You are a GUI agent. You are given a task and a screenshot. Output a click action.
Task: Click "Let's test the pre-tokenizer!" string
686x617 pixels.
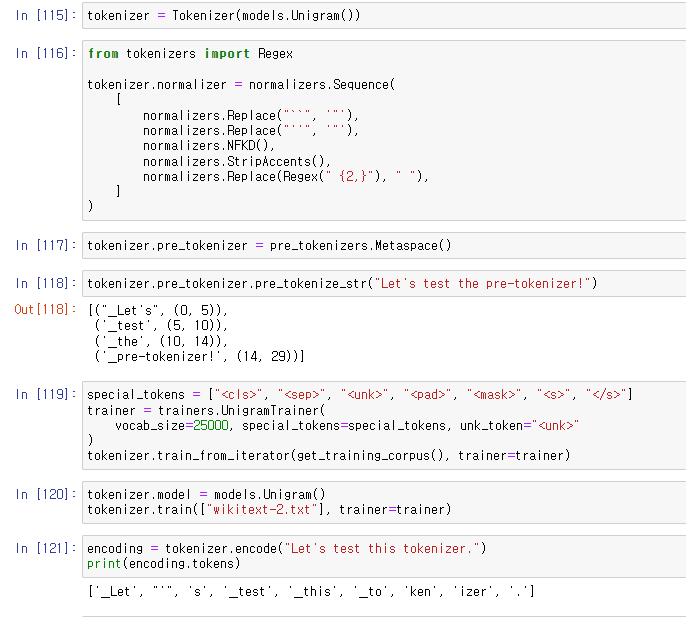[x=483, y=284]
